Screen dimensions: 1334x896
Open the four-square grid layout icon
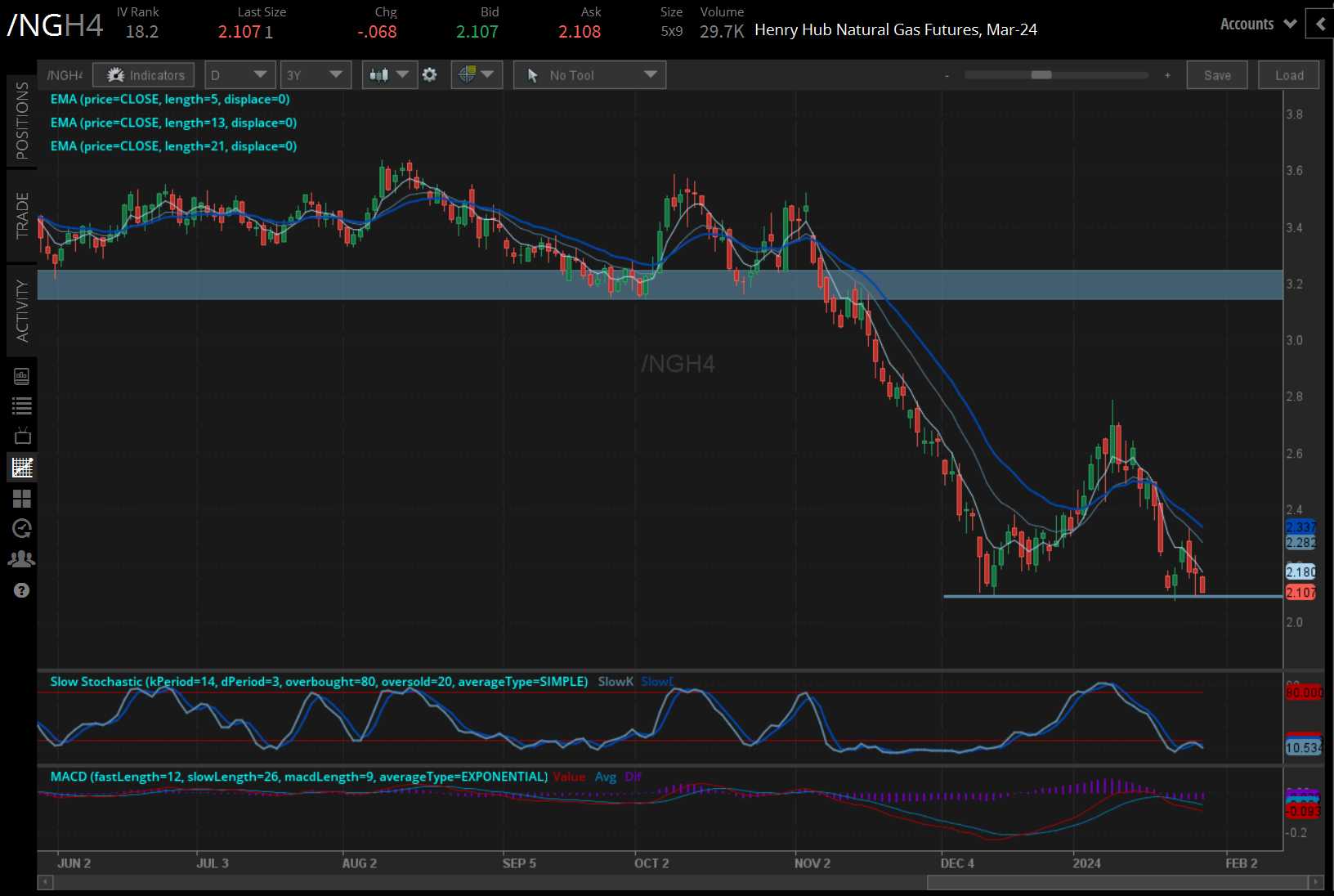click(x=22, y=499)
